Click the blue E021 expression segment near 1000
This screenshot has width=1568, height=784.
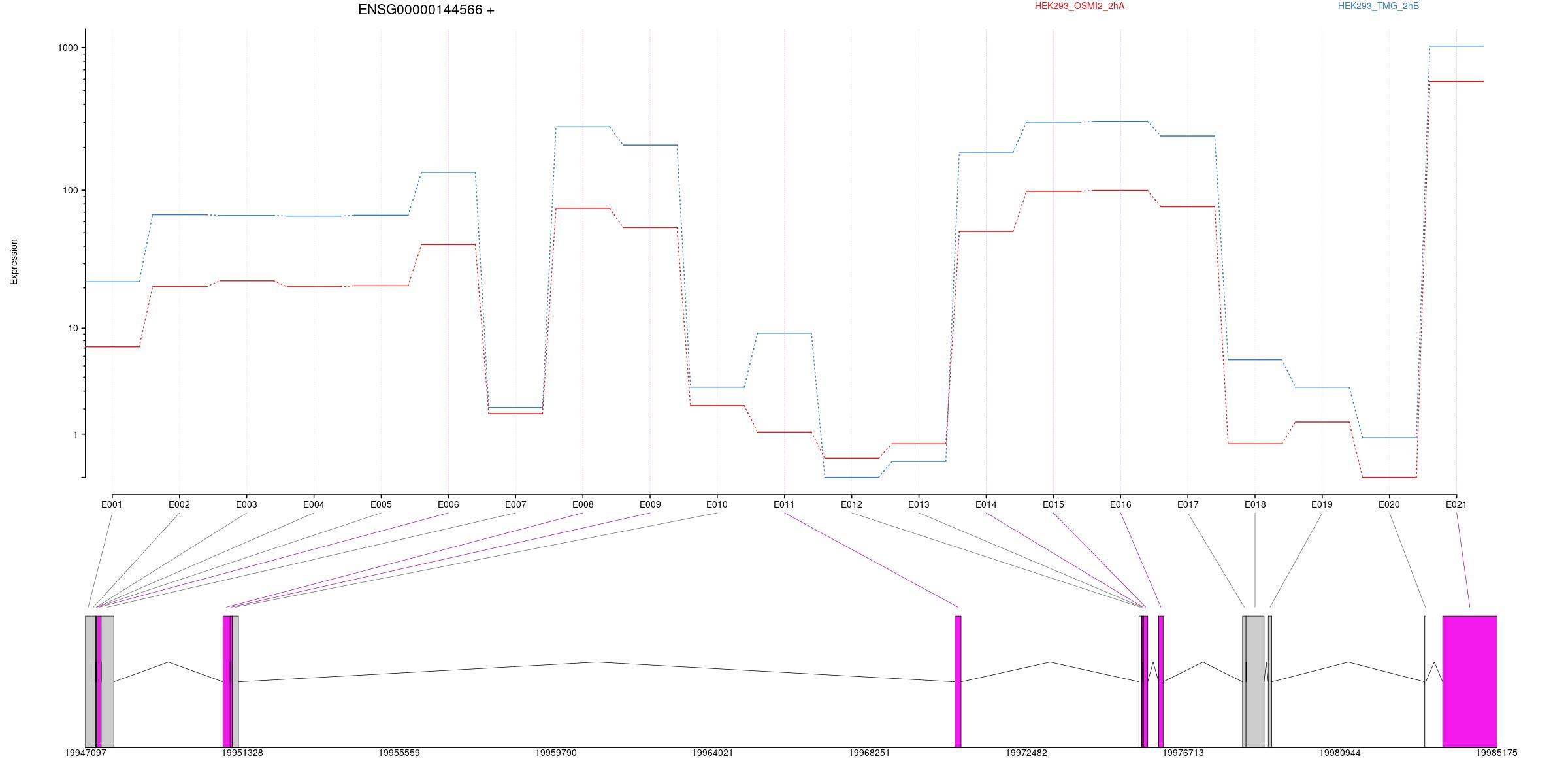(1456, 46)
